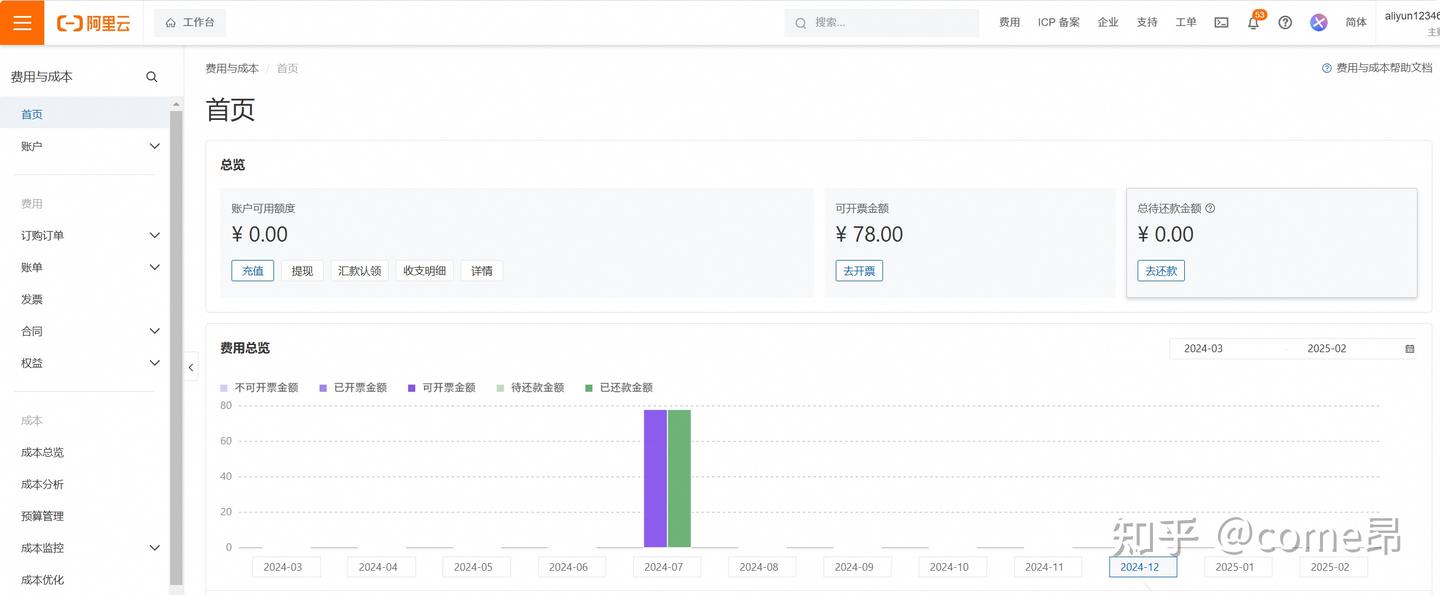
Task: Click the 充值 button
Action: click(x=252, y=271)
